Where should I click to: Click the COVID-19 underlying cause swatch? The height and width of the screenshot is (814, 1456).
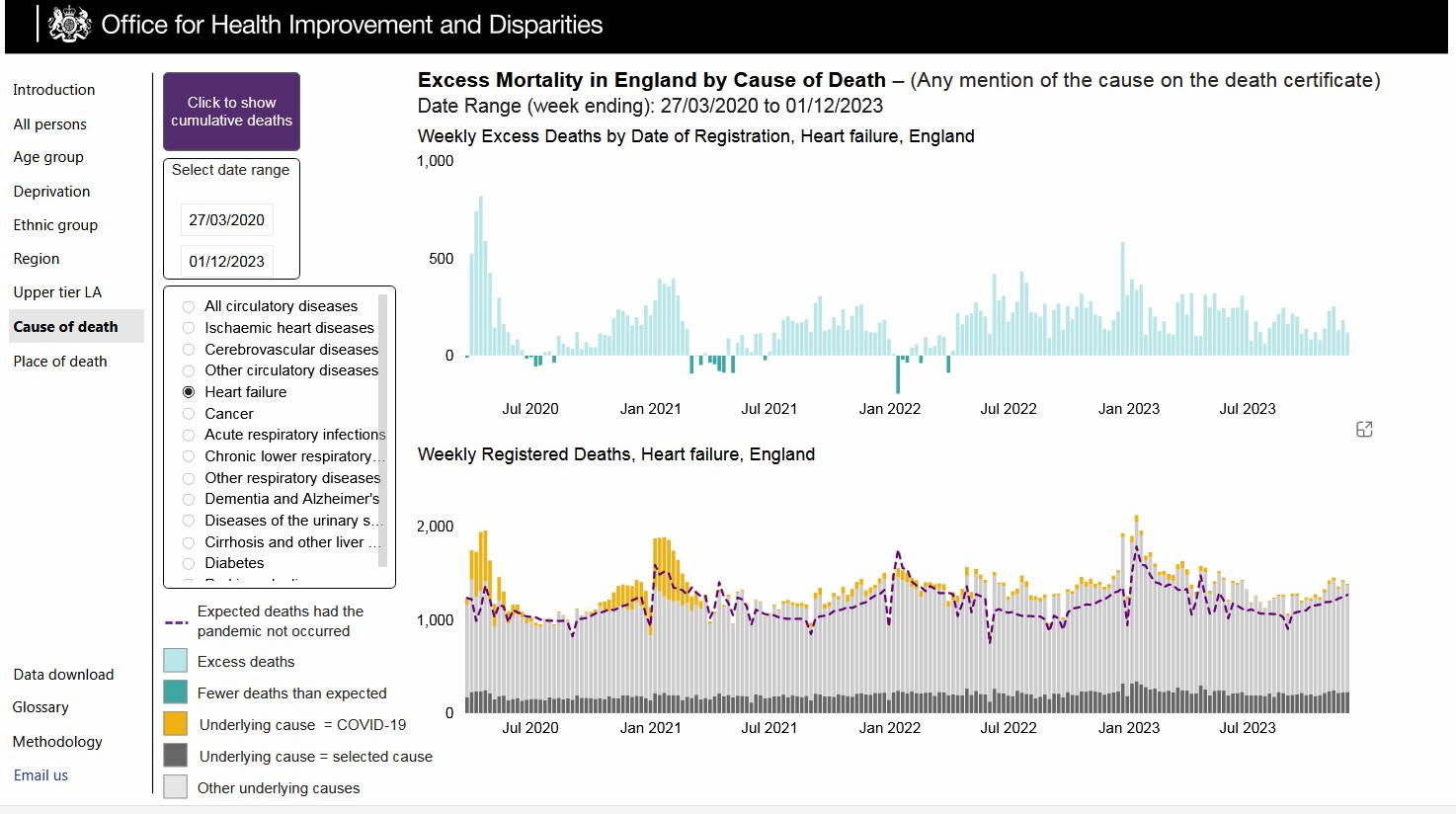(x=175, y=724)
